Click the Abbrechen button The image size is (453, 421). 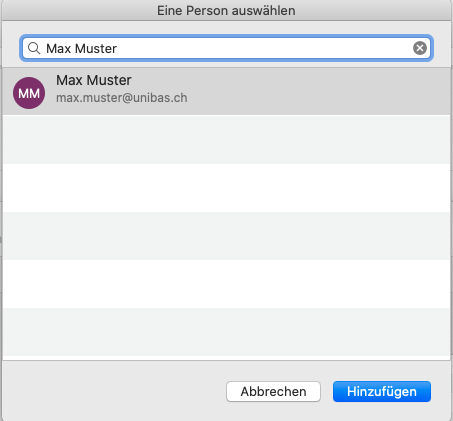(273, 391)
